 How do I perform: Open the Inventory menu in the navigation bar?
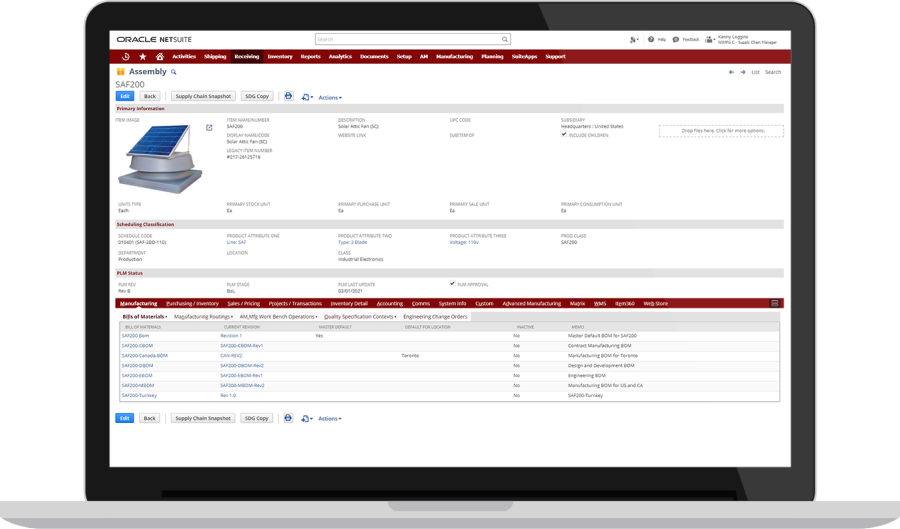[280, 56]
